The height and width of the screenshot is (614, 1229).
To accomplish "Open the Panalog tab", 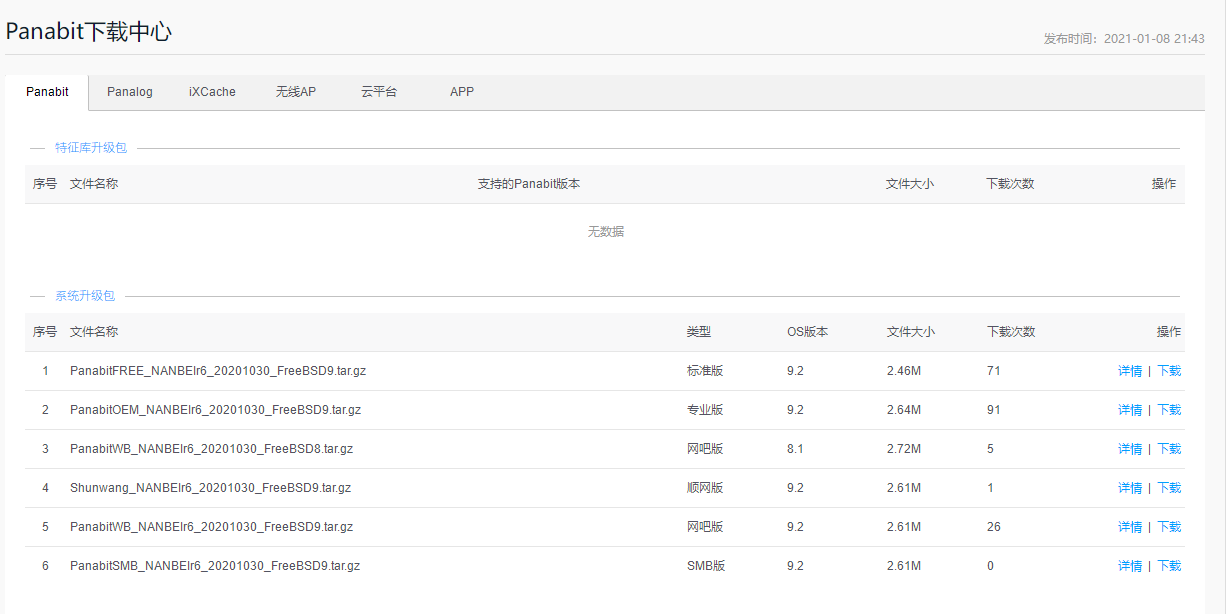I will [x=130, y=92].
